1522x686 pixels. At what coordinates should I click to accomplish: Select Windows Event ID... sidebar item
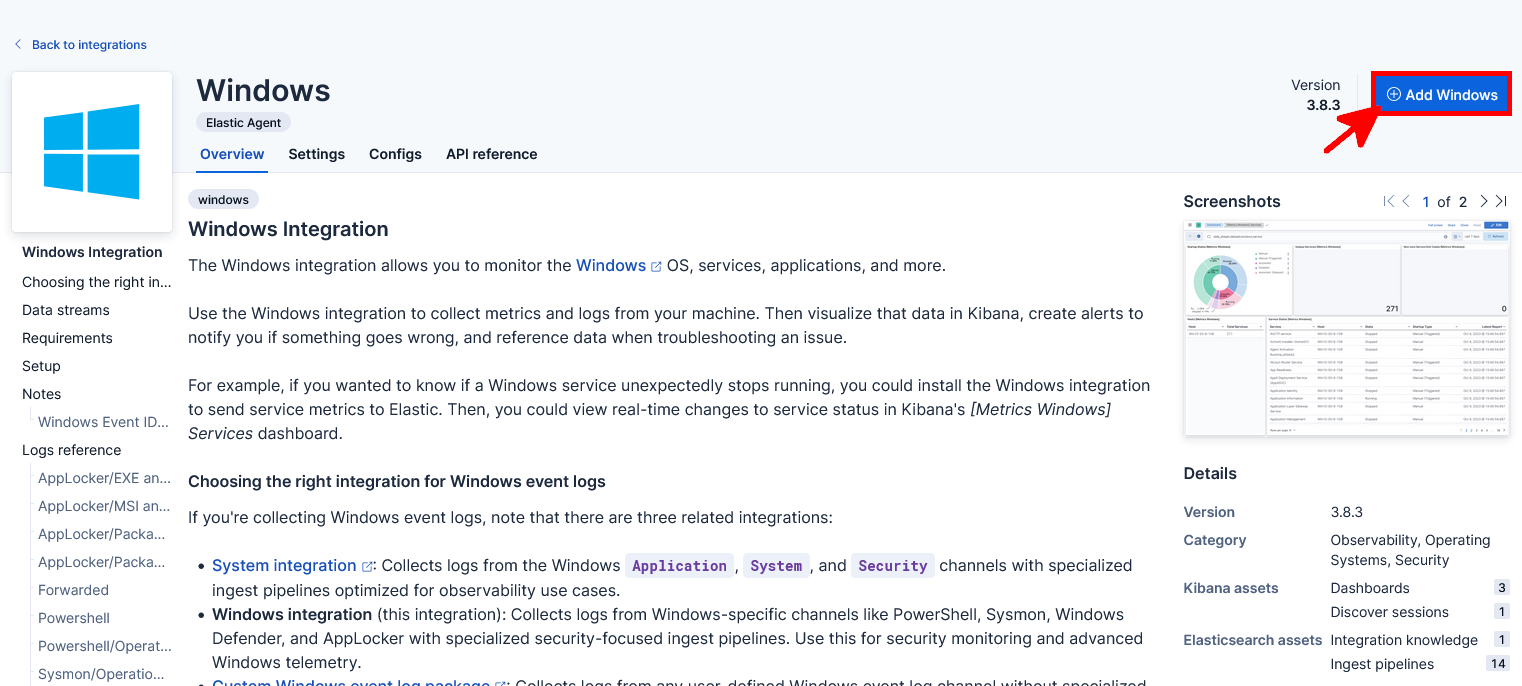[104, 423]
